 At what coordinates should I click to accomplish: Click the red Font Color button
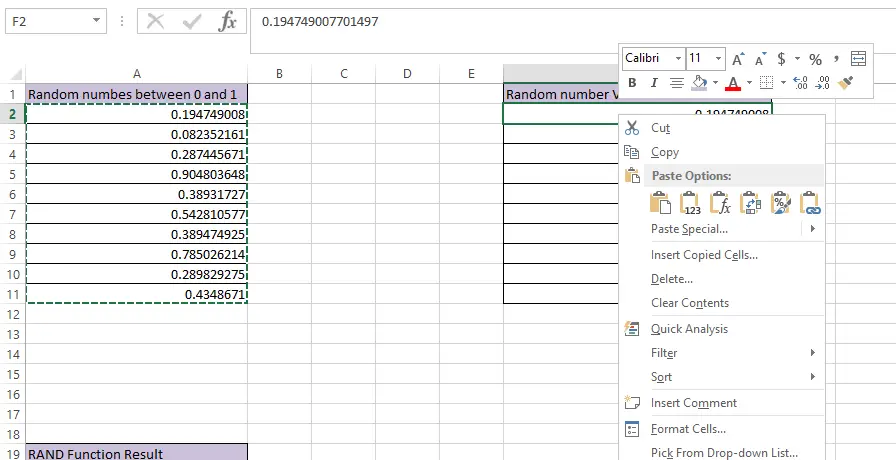733,83
